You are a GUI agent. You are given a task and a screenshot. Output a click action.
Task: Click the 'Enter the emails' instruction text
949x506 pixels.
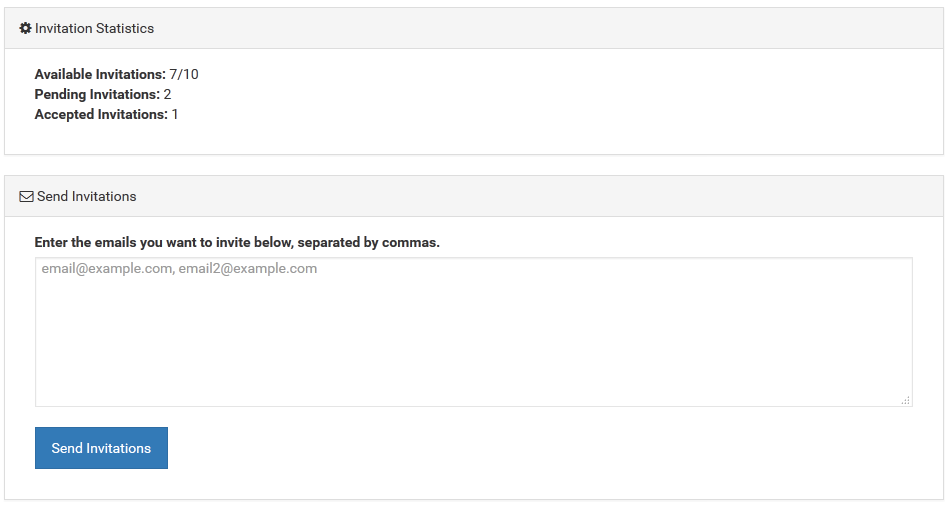point(237,243)
